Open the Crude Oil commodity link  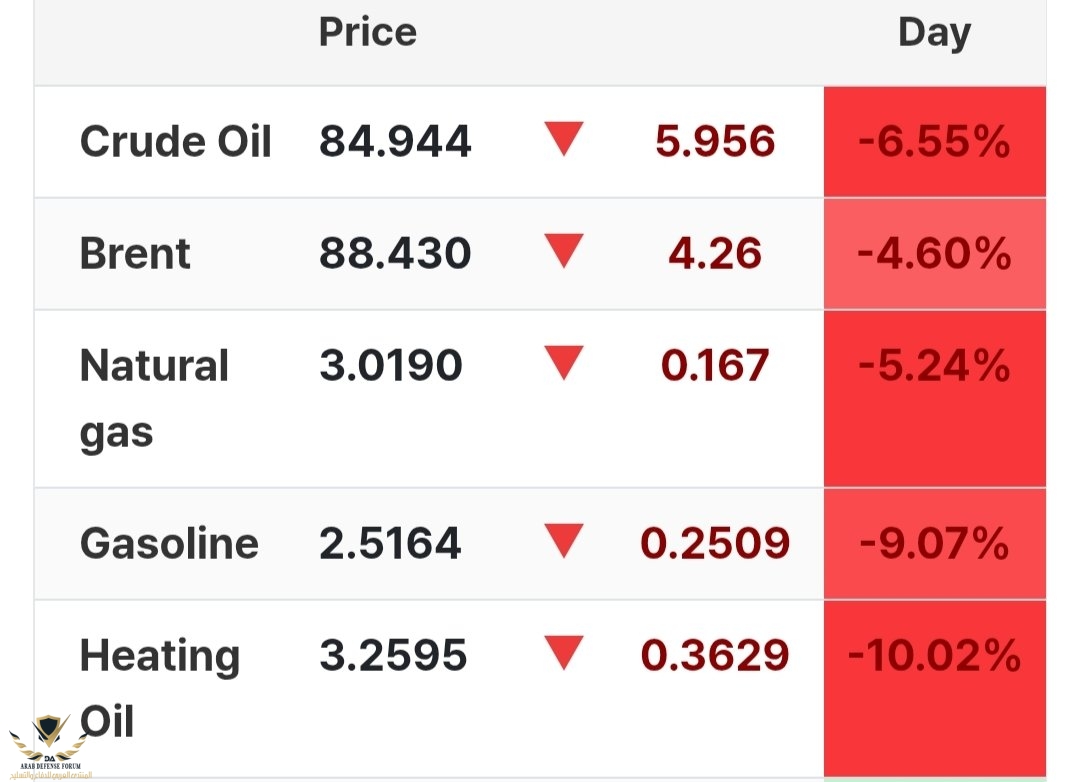176,141
